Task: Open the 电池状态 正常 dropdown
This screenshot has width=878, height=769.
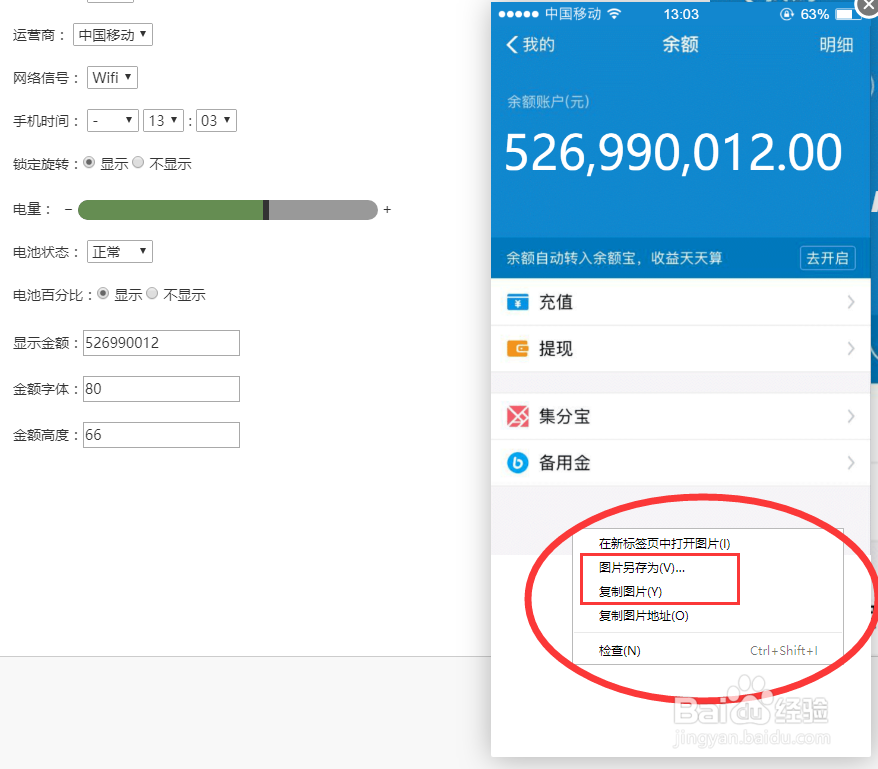Action: click(x=120, y=251)
